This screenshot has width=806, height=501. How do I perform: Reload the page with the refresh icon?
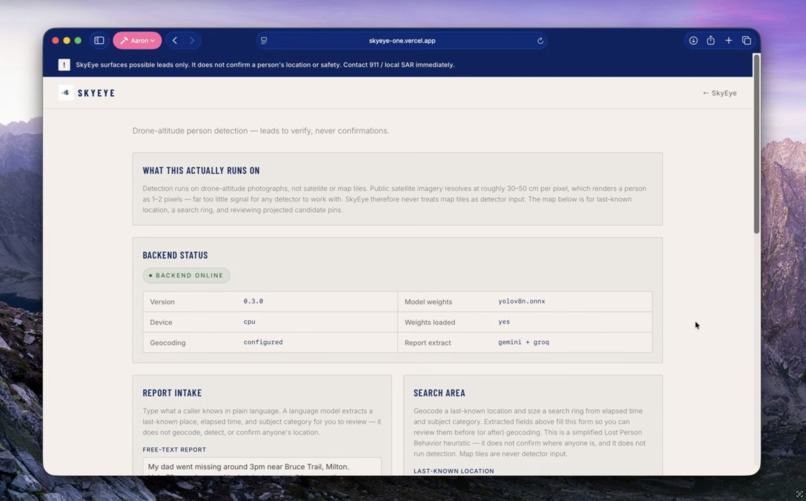pyautogui.click(x=540, y=41)
